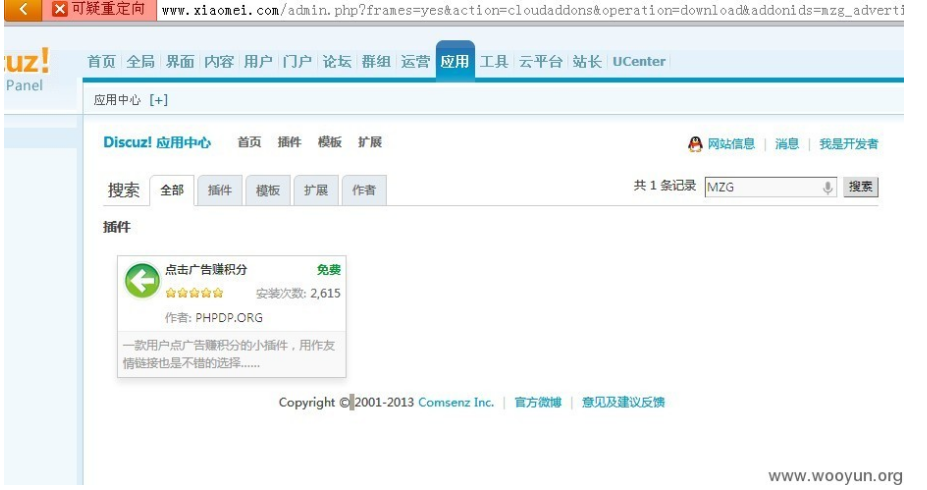Open the 站长 admin menu
Image resolution: width=927 pixels, height=490 pixels.
[587, 61]
